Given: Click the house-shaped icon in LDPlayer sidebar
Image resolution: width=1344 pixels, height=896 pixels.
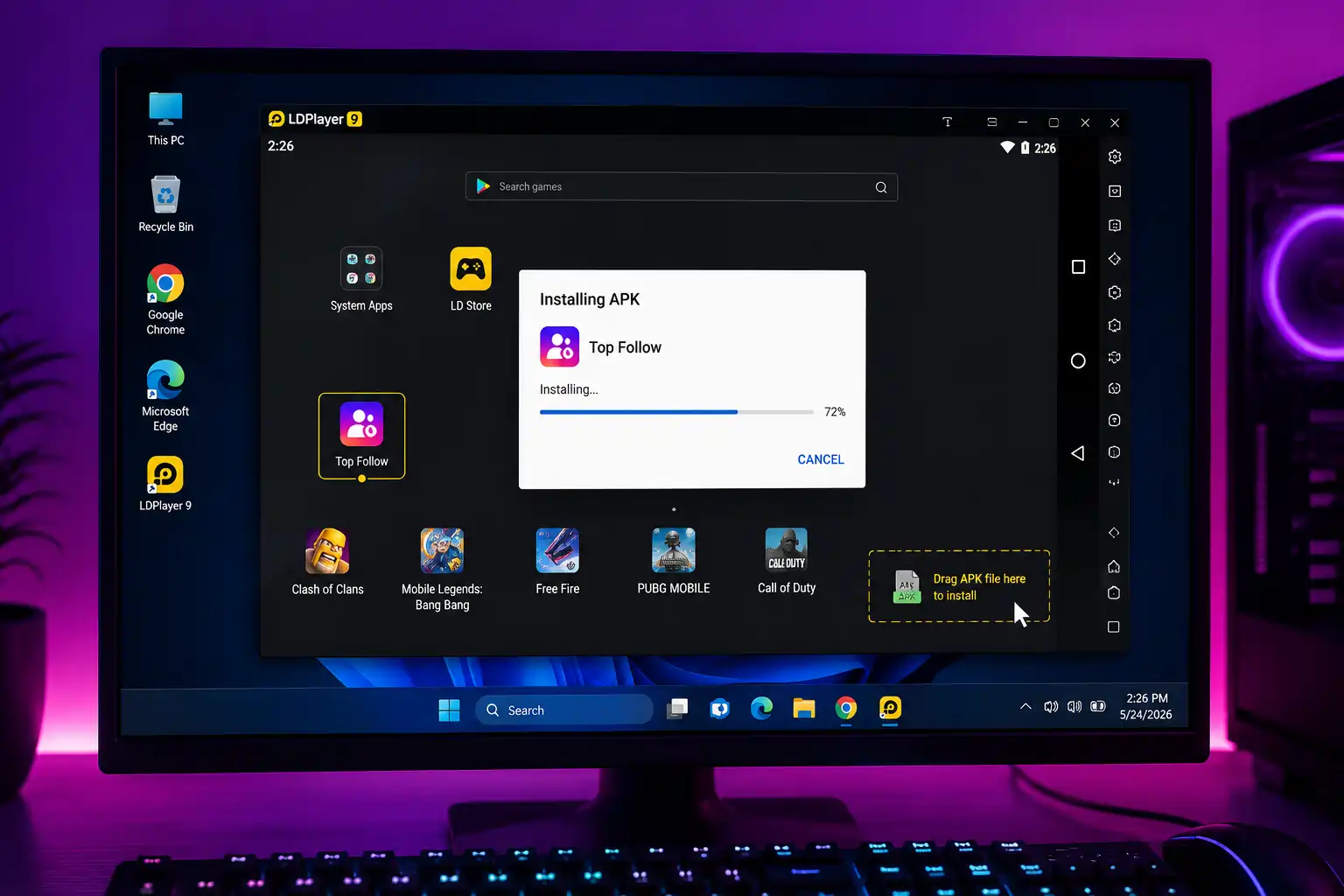Looking at the screenshot, I should point(1114,566).
